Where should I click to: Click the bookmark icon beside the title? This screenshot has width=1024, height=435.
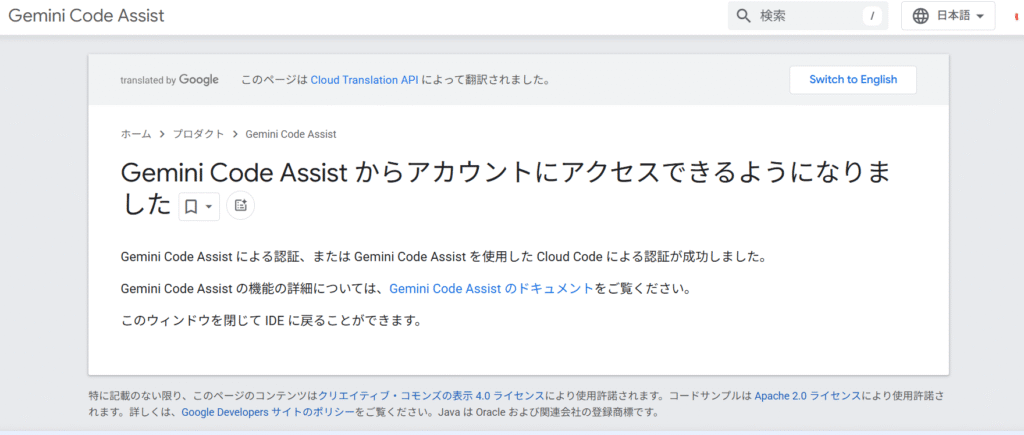pos(191,206)
